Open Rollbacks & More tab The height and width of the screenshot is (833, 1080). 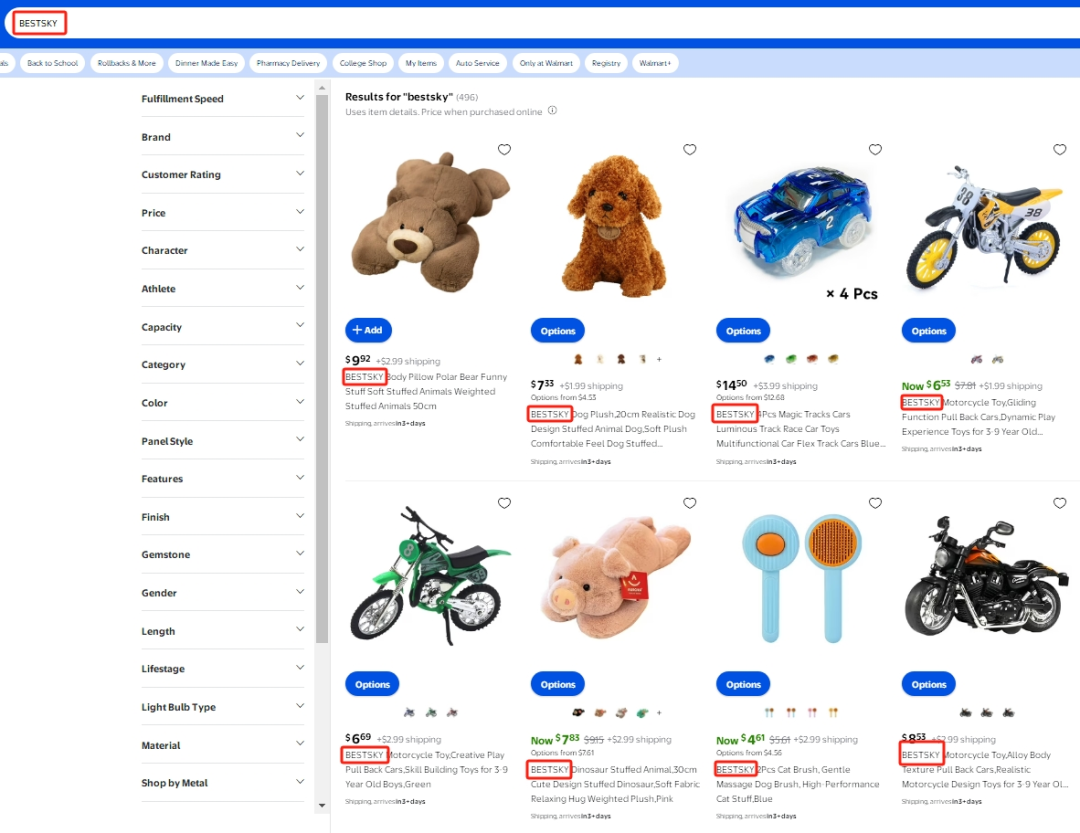[x=127, y=63]
